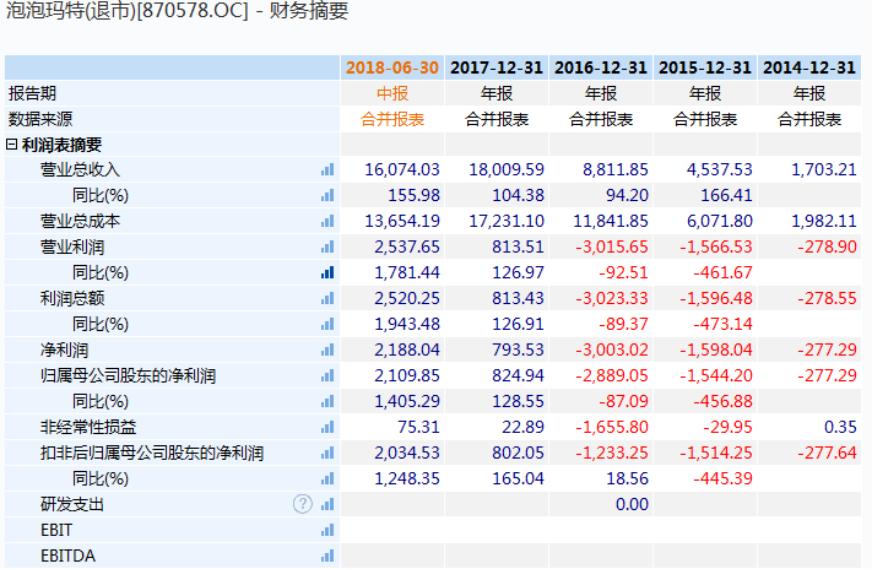This screenshot has height=570, width=873.
Task: Select the 2015-12-31 column header
Action: (x=705, y=68)
